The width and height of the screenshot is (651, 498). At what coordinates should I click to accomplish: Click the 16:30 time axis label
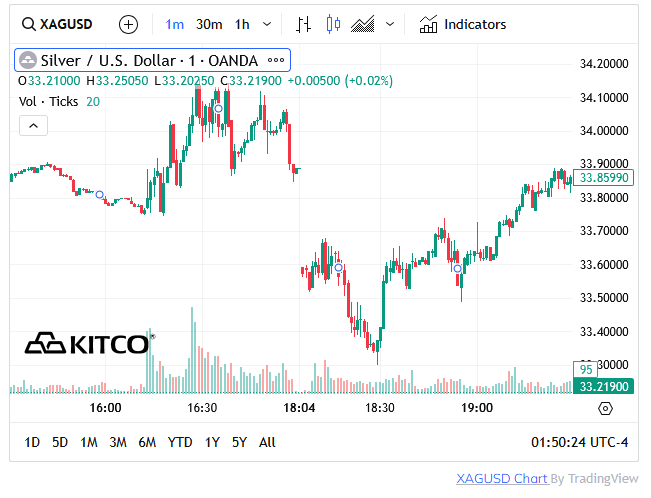pyautogui.click(x=202, y=408)
